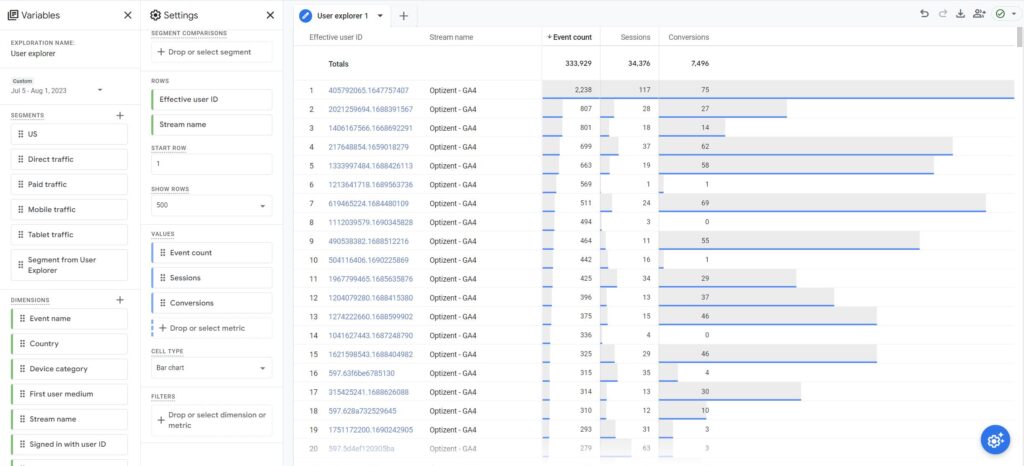
Task: Add a new segment with plus icon
Action: point(120,115)
